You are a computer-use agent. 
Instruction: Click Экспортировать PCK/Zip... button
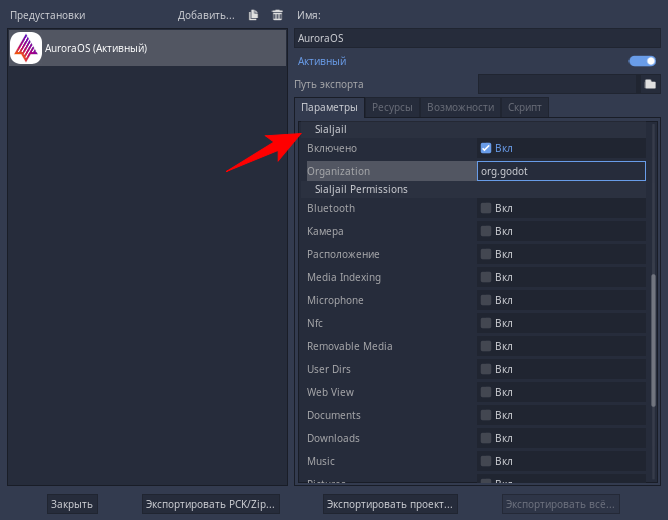coord(210,504)
